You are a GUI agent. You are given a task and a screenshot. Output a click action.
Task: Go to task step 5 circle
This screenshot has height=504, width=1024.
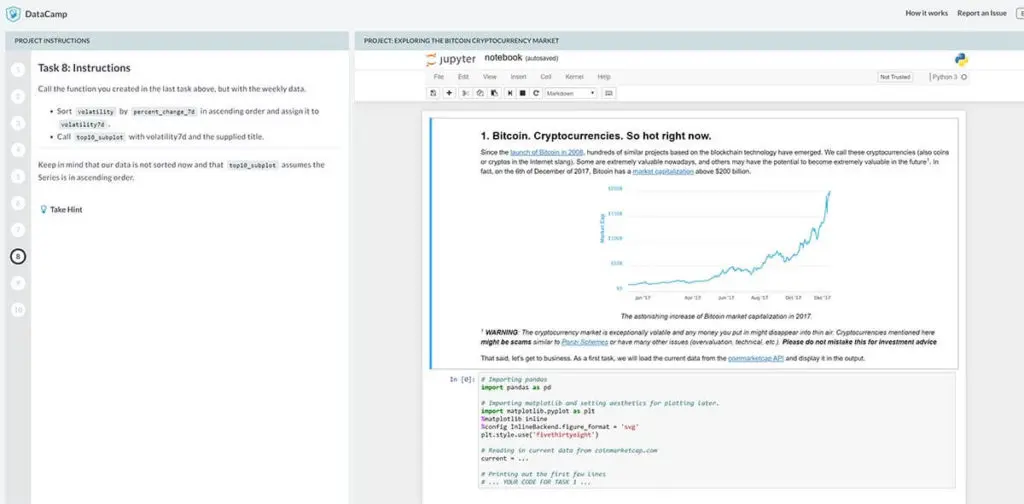click(18, 176)
